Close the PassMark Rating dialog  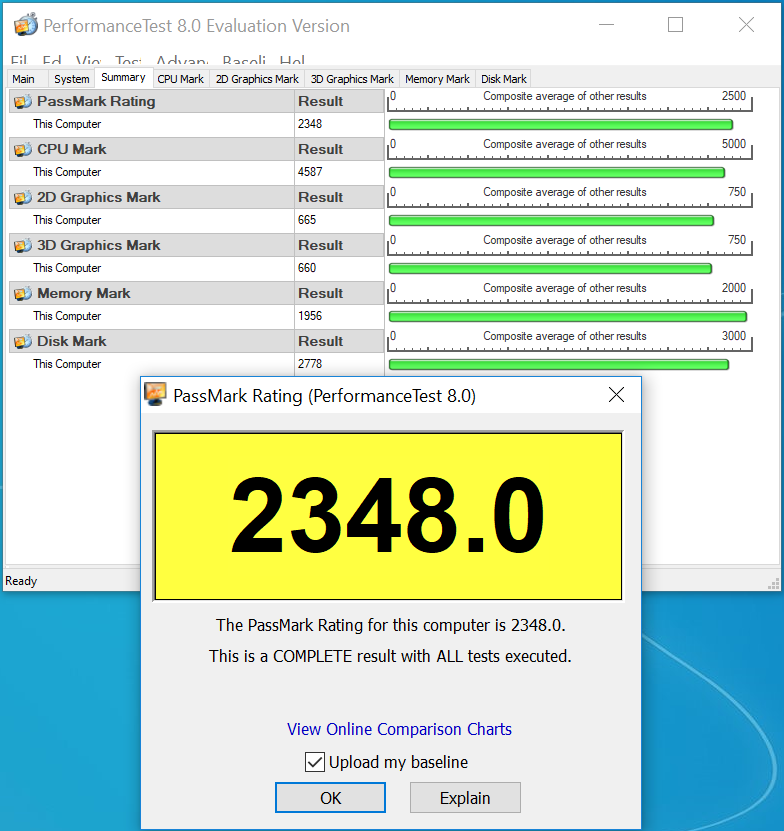[616, 395]
